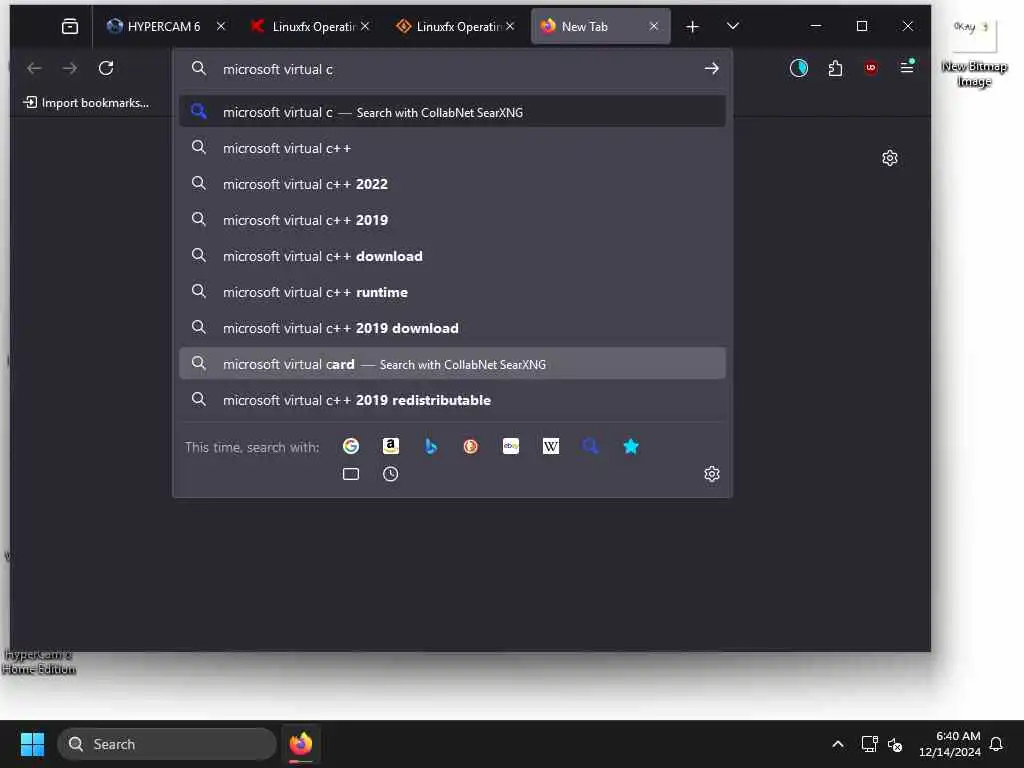This screenshot has width=1024, height=768.
Task: Search bookmarks using the star icon
Action: coord(631,446)
